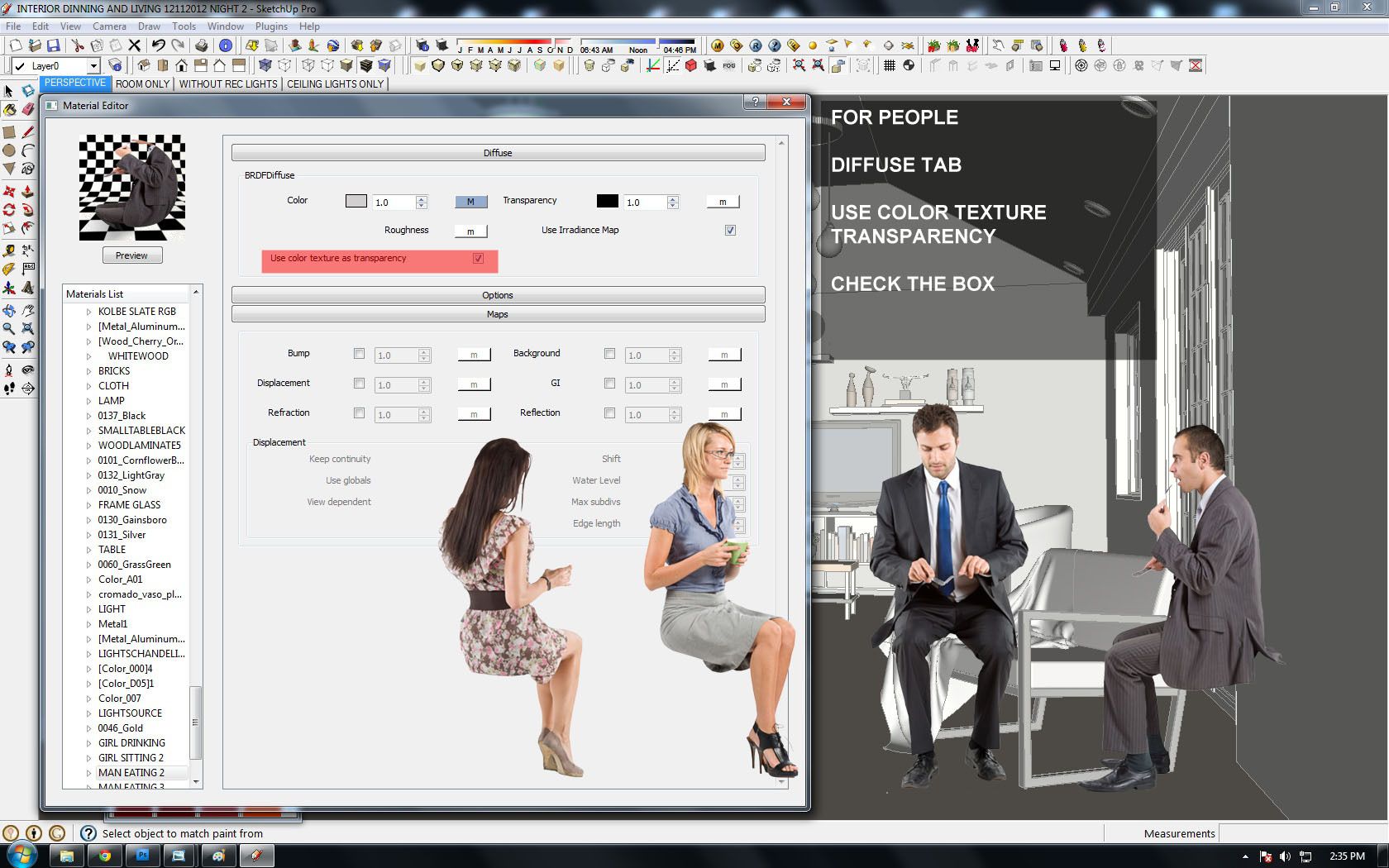Viewport: 1389px width, 868px height.
Task: Uncheck Use color texture as transparency
Action: pos(478,259)
